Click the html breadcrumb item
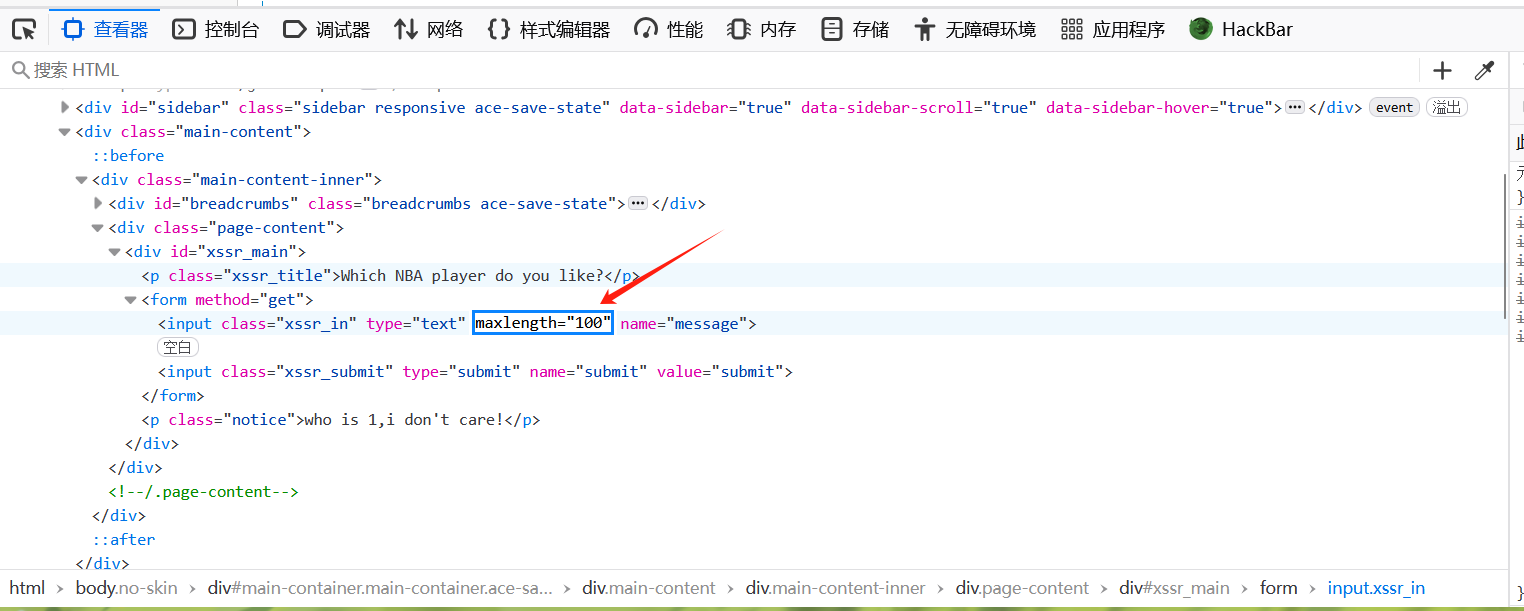Viewport: 1524px width, 611px height. [27, 588]
